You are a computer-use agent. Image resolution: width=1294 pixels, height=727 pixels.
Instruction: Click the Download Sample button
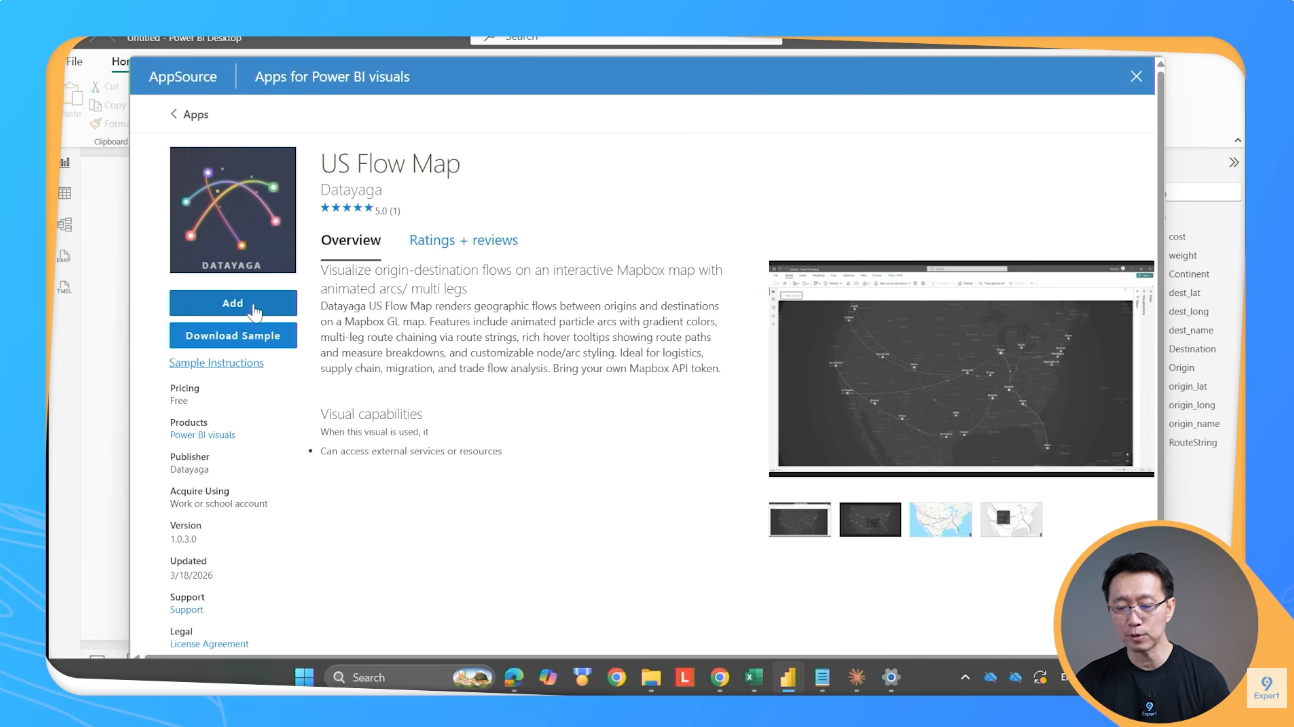(x=233, y=336)
